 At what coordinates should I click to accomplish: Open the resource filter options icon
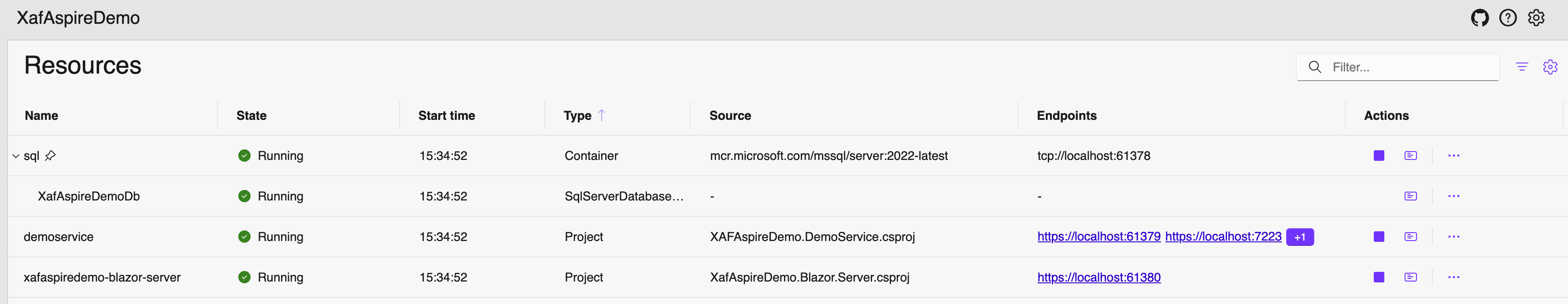(x=1522, y=67)
